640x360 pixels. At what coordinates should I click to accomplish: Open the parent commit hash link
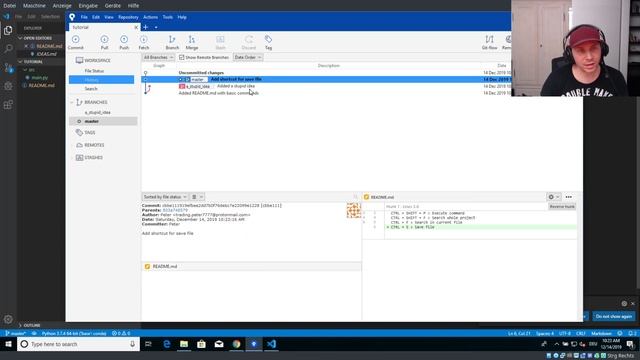tap(175, 210)
